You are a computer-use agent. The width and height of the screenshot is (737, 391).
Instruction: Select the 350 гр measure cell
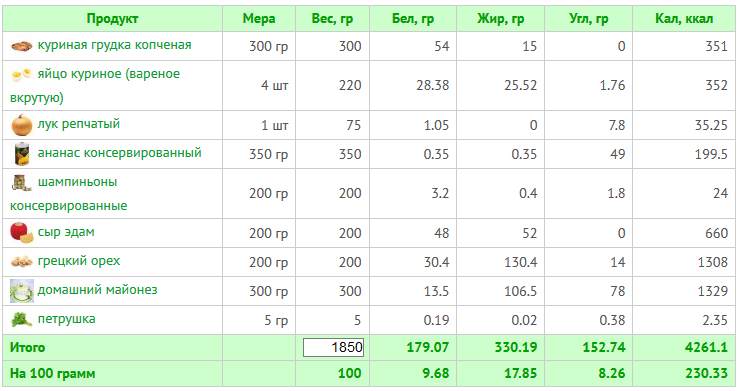[x=268, y=155]
